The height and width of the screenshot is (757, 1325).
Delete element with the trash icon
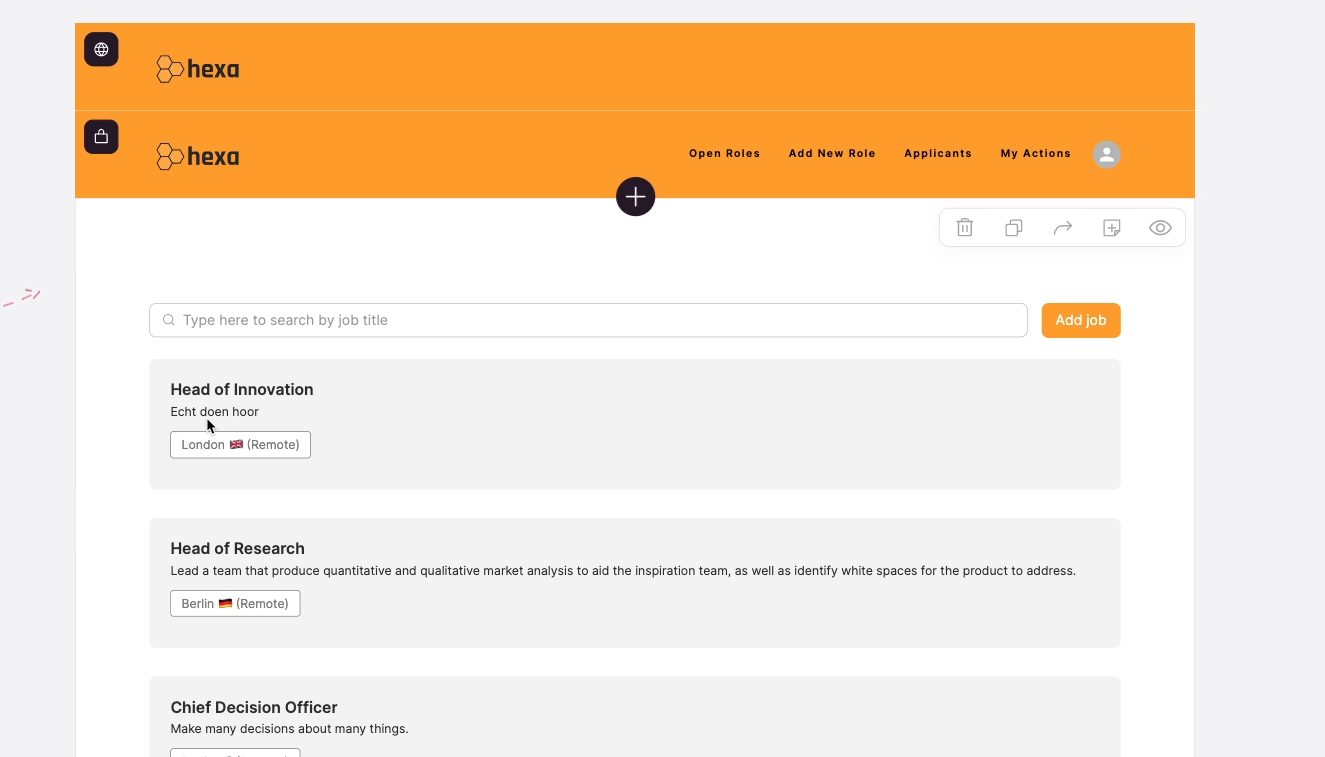(965, 228)
